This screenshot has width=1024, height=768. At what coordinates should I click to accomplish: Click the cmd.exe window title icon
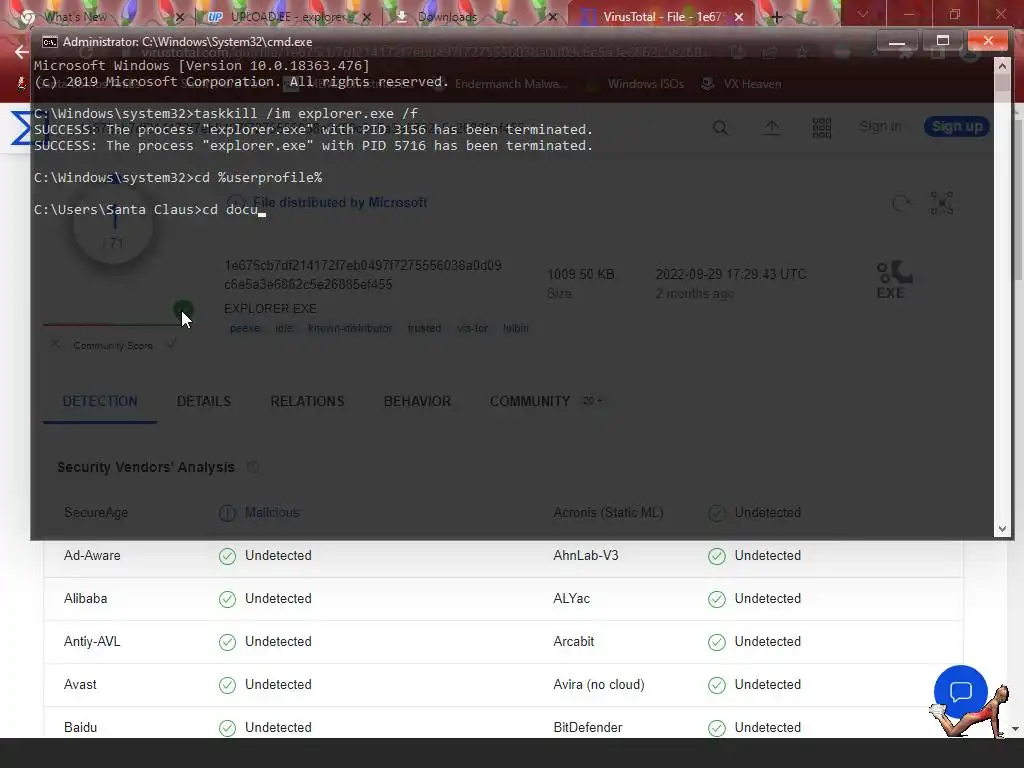50,42
